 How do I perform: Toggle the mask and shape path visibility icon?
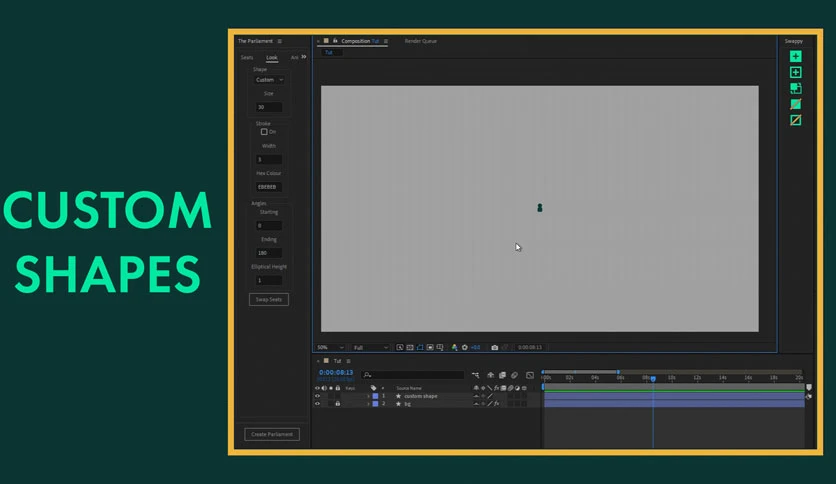[x=420, y=348]
